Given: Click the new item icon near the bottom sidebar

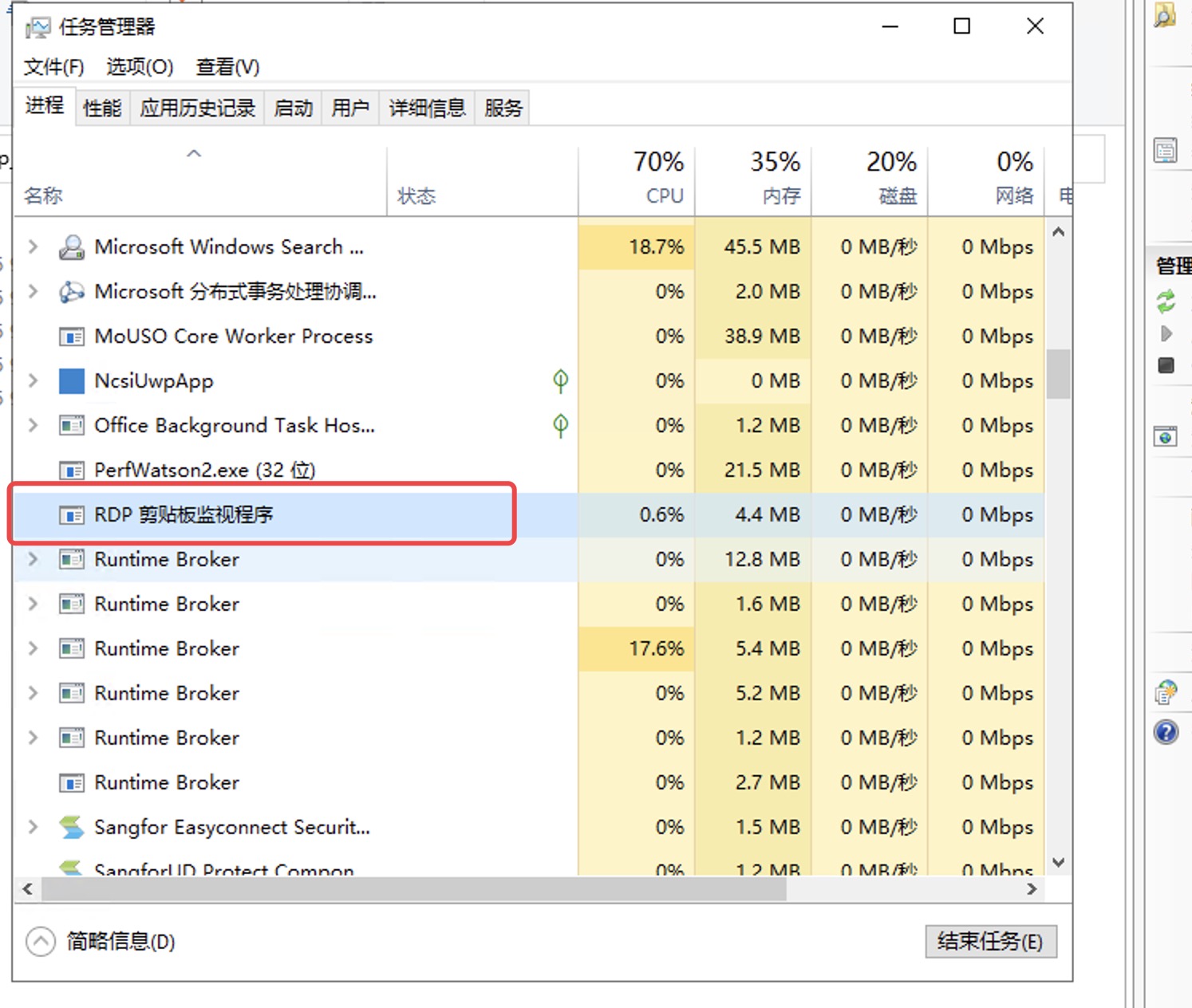Looking at the screenshot, I should 1167,693.
